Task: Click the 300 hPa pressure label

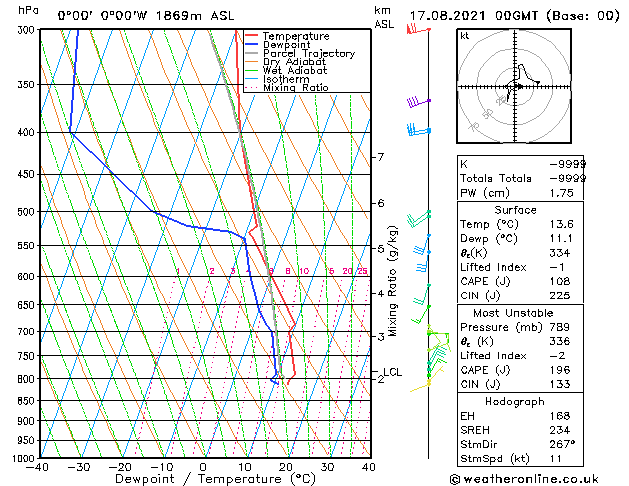Action: pyautogui.click(x=28, y=30)
